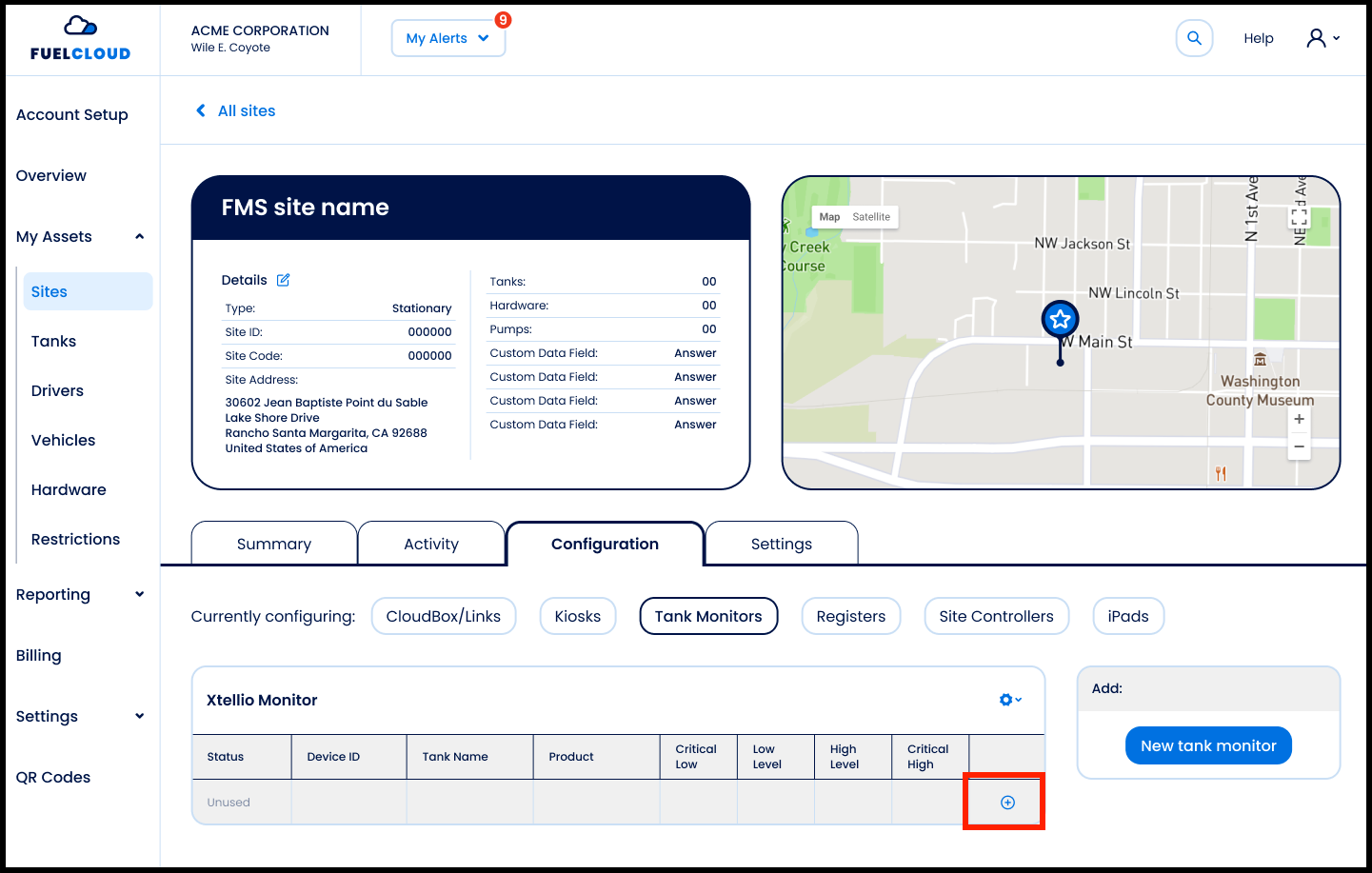
Task: Open the Summary tab
Action: [273, 544]
